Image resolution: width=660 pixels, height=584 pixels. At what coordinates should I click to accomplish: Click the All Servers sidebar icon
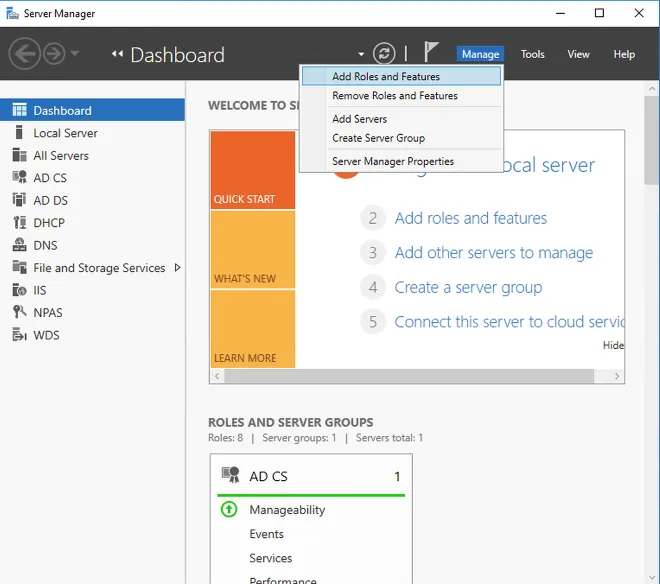[x=19, y=155]
